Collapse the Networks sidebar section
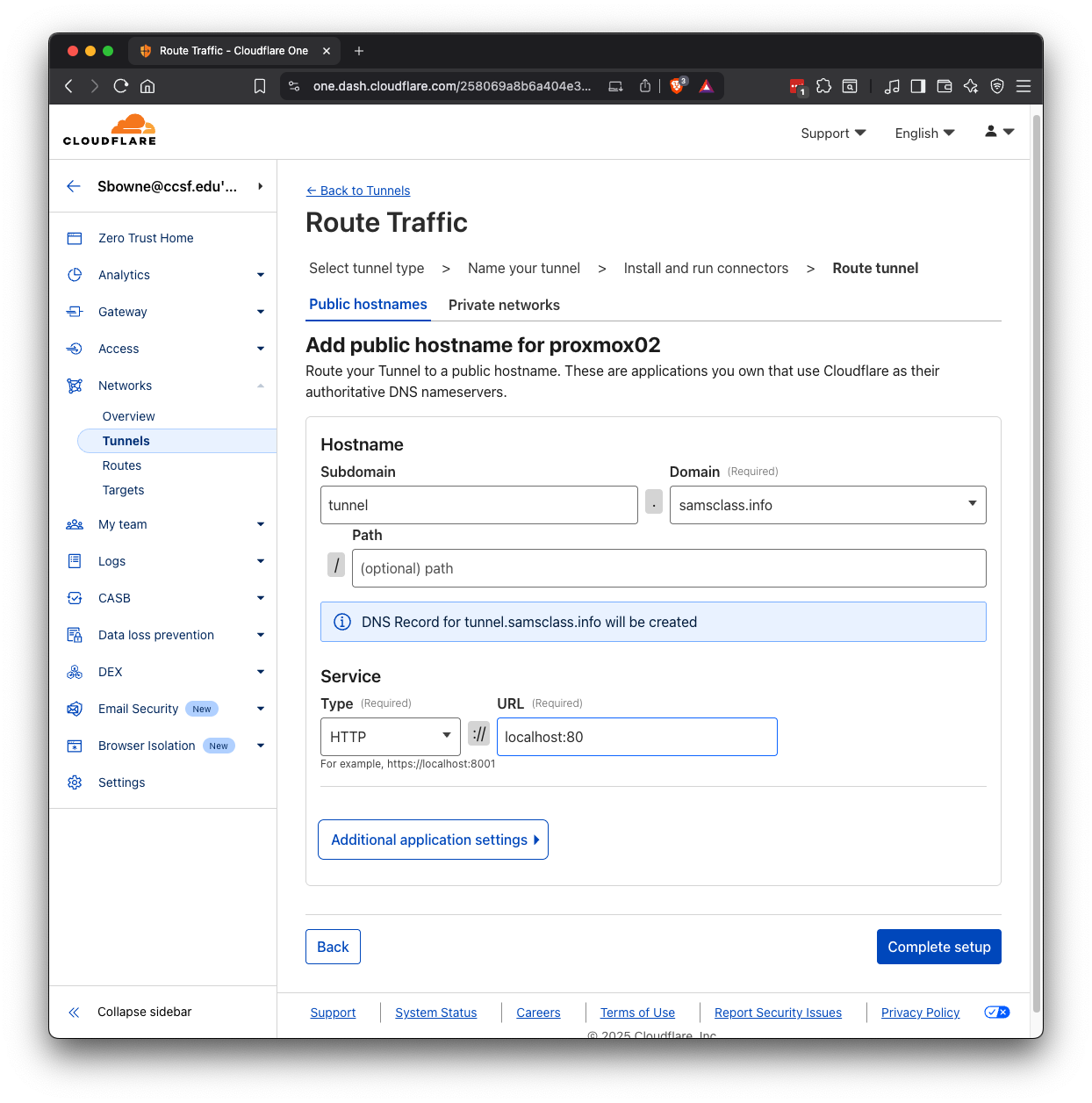 [x=261, y=386]
